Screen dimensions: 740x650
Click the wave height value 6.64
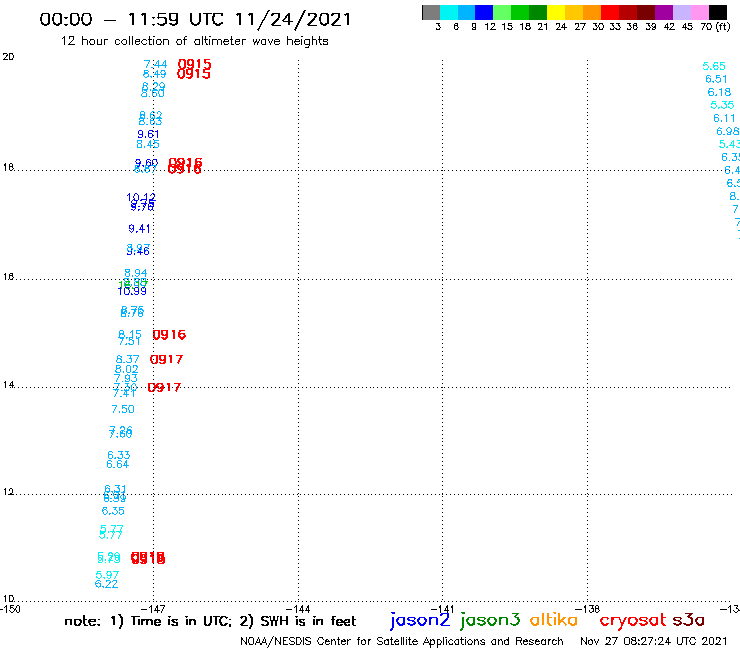click(x=118, y=464)
